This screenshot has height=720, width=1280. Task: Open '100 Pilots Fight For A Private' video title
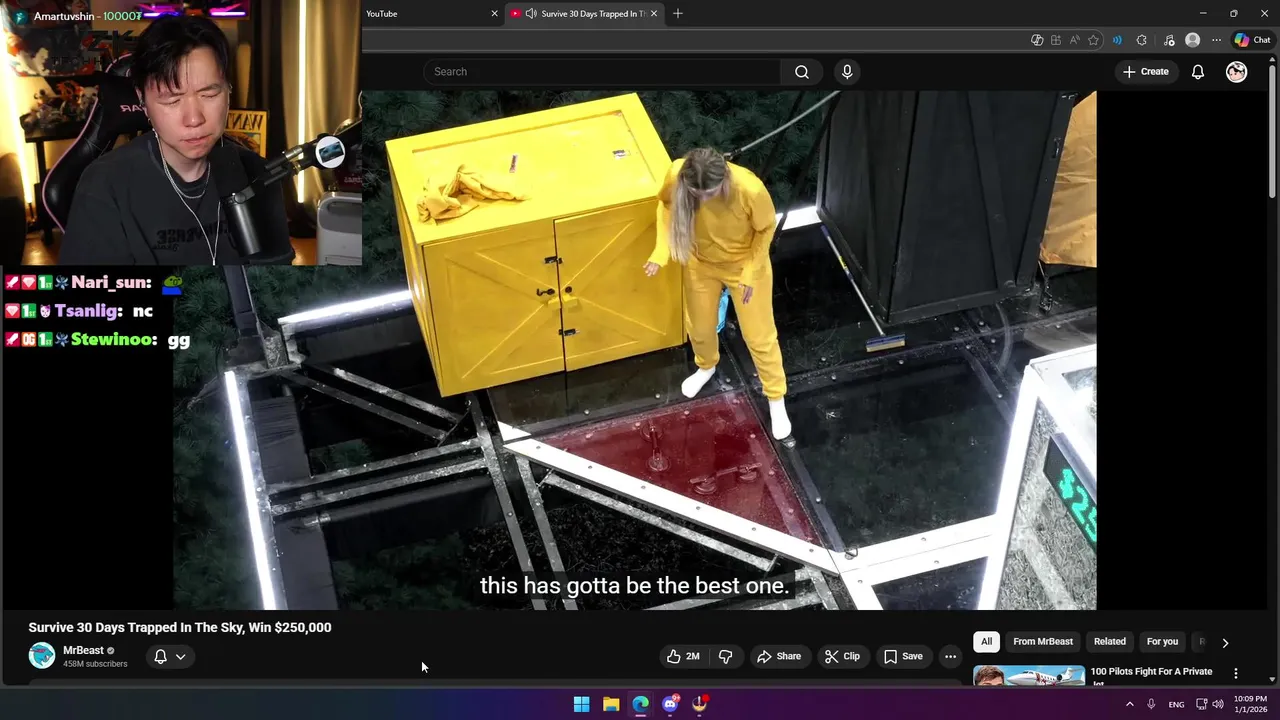[1151, 676]
